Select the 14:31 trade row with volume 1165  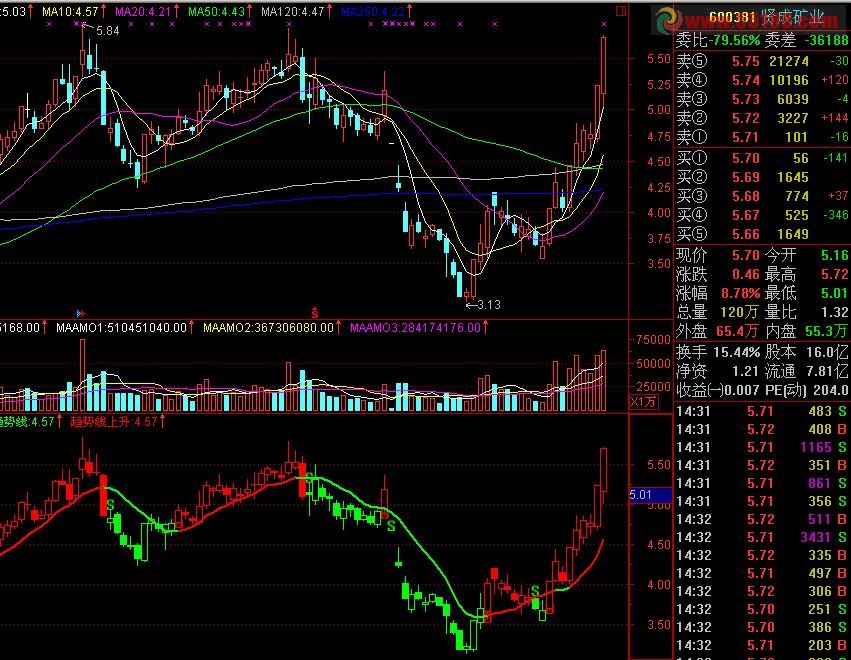click(762, 447)
